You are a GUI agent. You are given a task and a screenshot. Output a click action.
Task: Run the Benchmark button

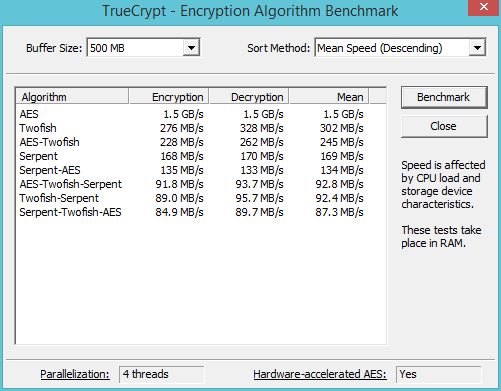tap(444, 97)
